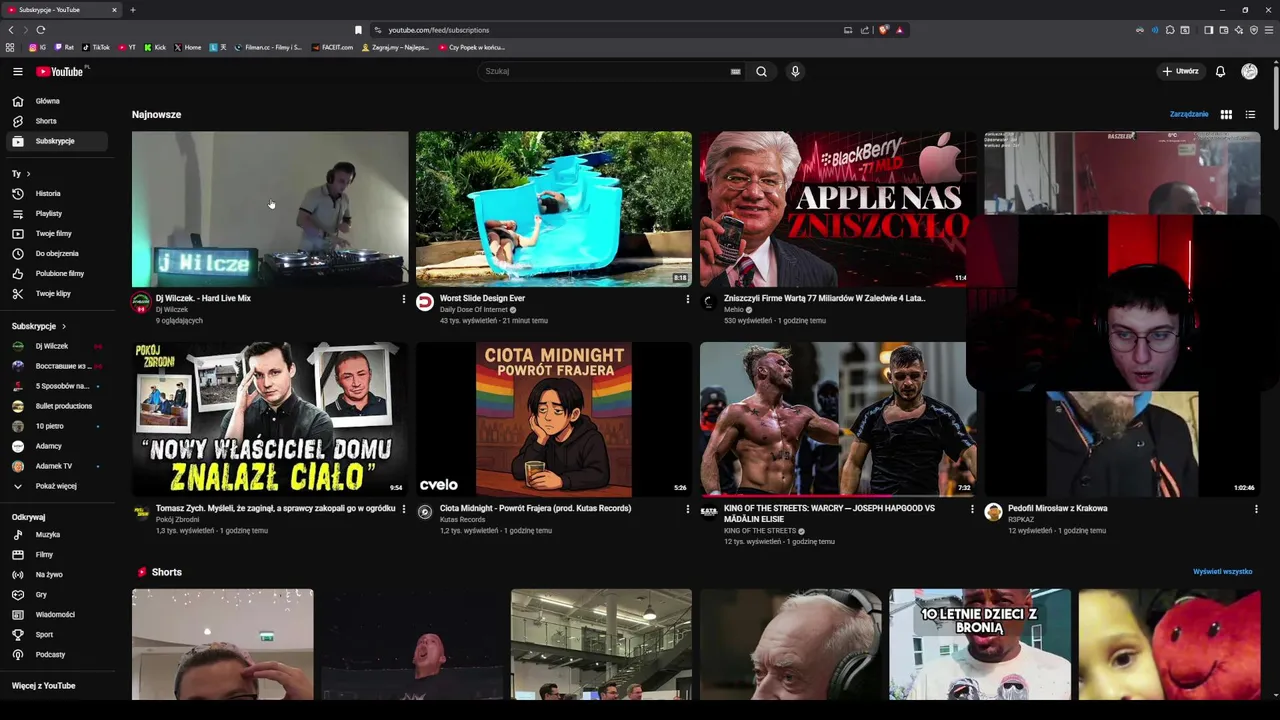1280x720 pixels.
Task: Switch subscriptions to list view
Action: 1250,114
